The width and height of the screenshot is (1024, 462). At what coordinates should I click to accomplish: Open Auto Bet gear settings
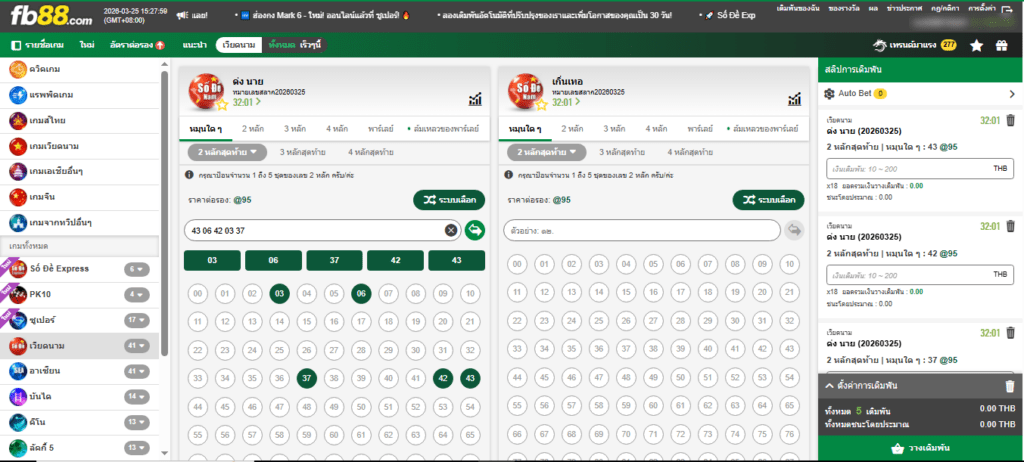[x=830, y=93]
